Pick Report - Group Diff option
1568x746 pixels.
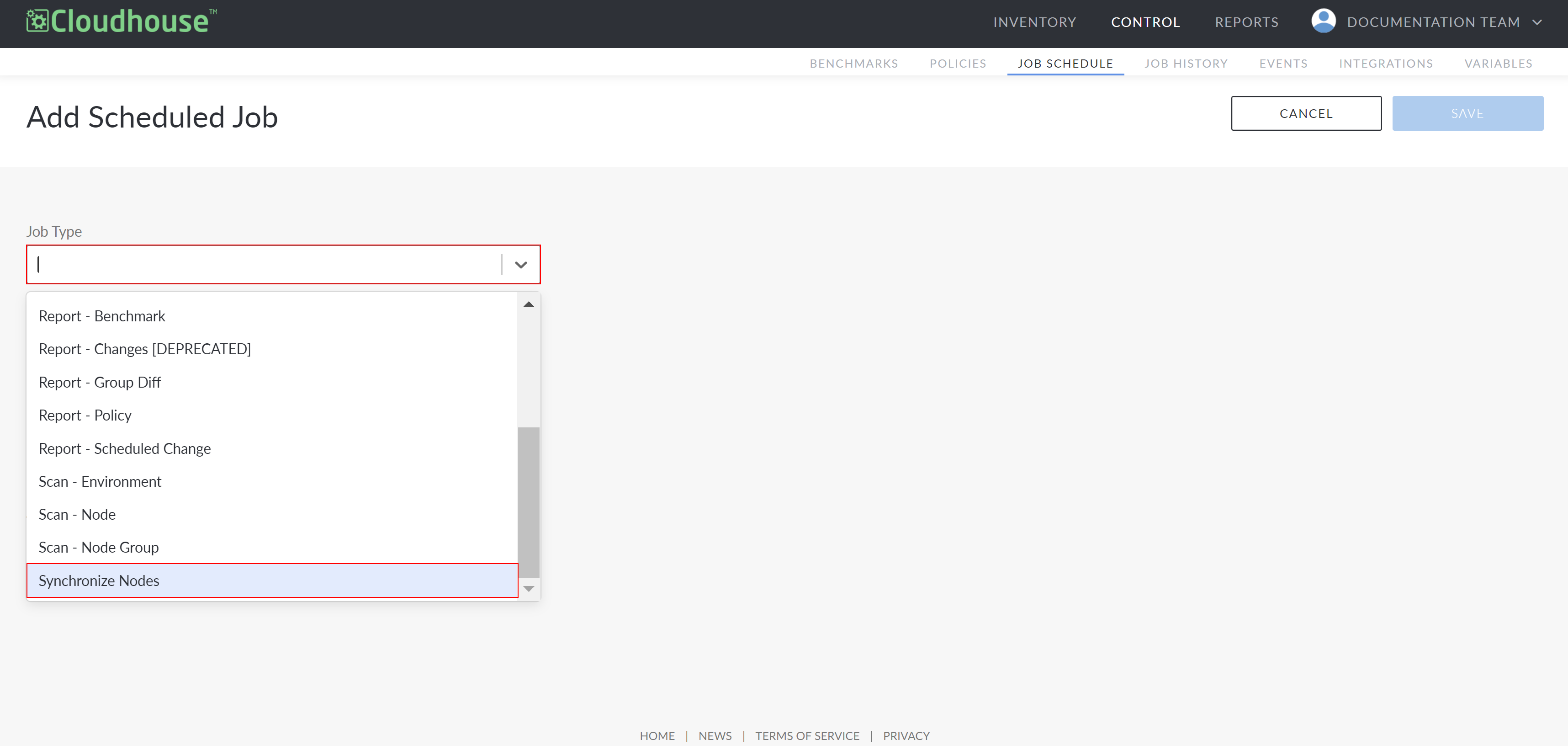tap(272, 383)
